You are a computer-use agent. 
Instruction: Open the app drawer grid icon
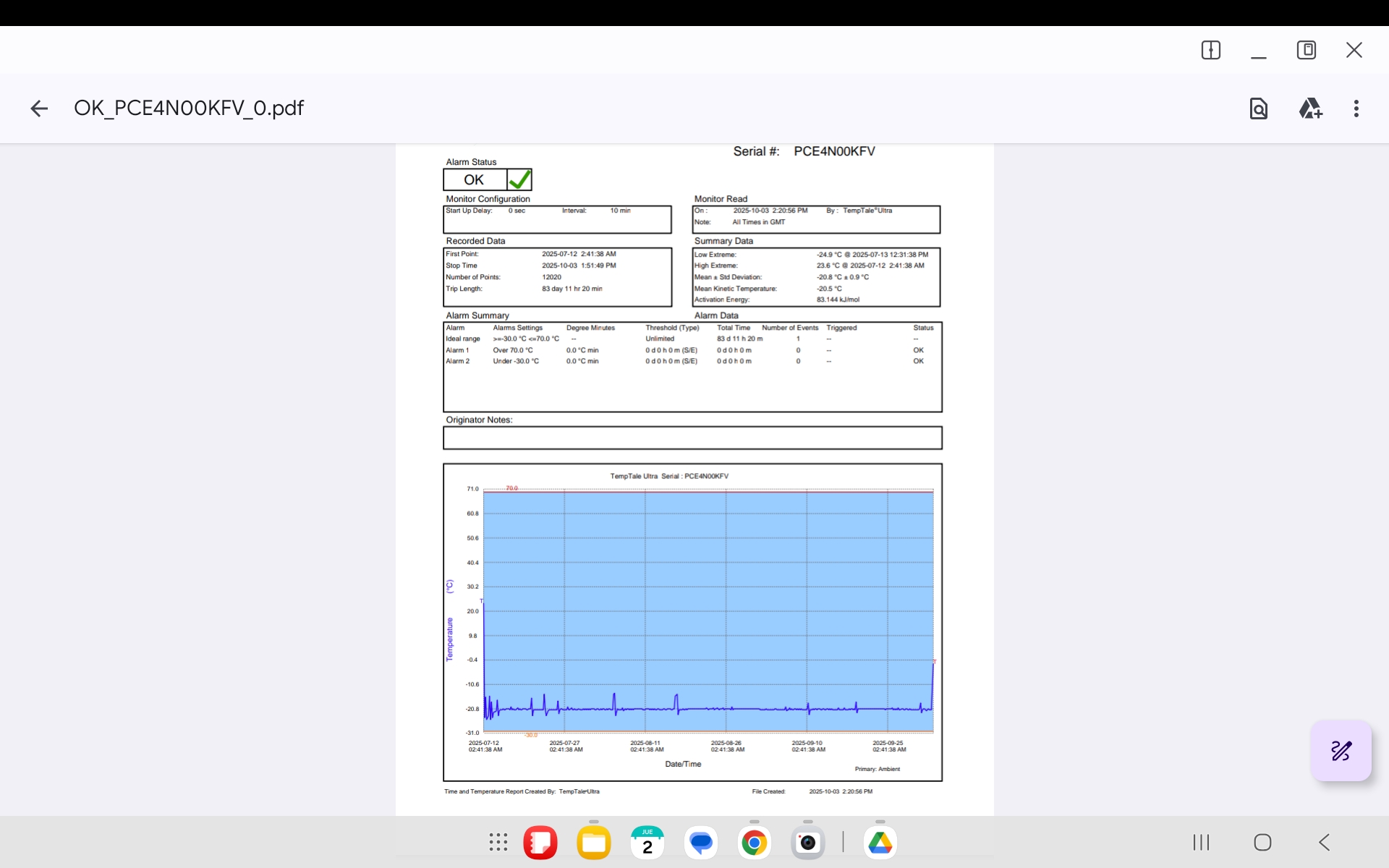pos(498,842)
